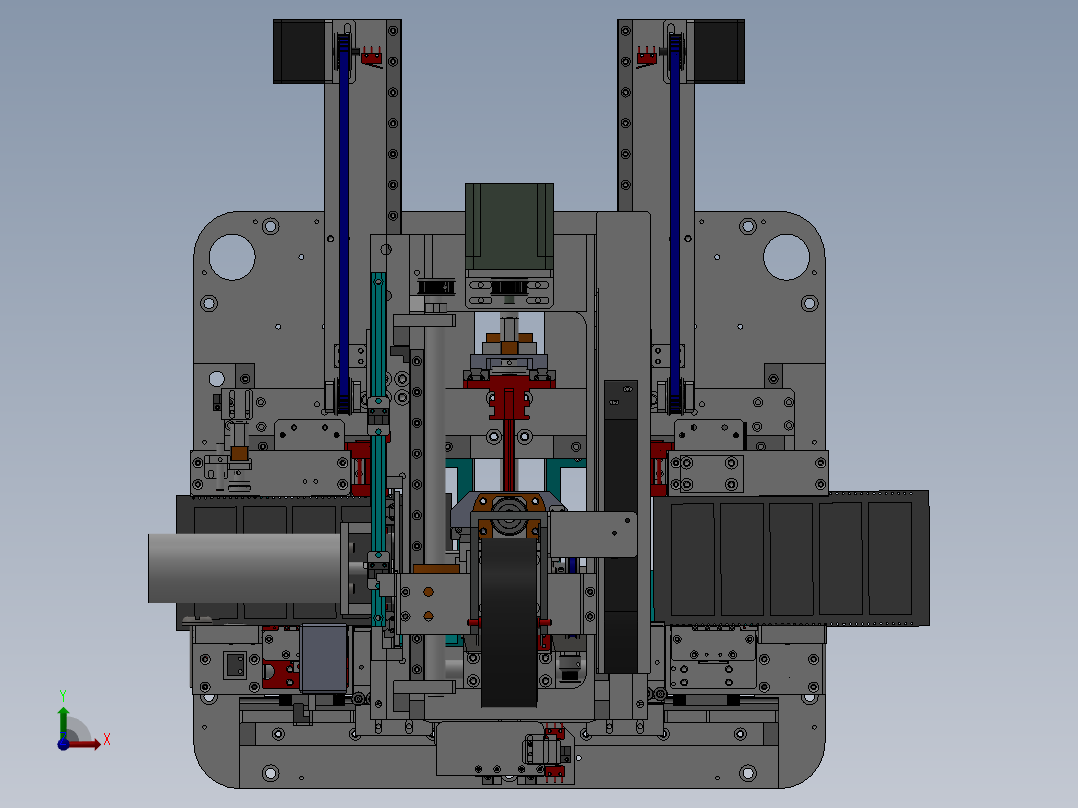Select the vertical gray shaft left of the wheel
1078x808 pixels.
434,502
